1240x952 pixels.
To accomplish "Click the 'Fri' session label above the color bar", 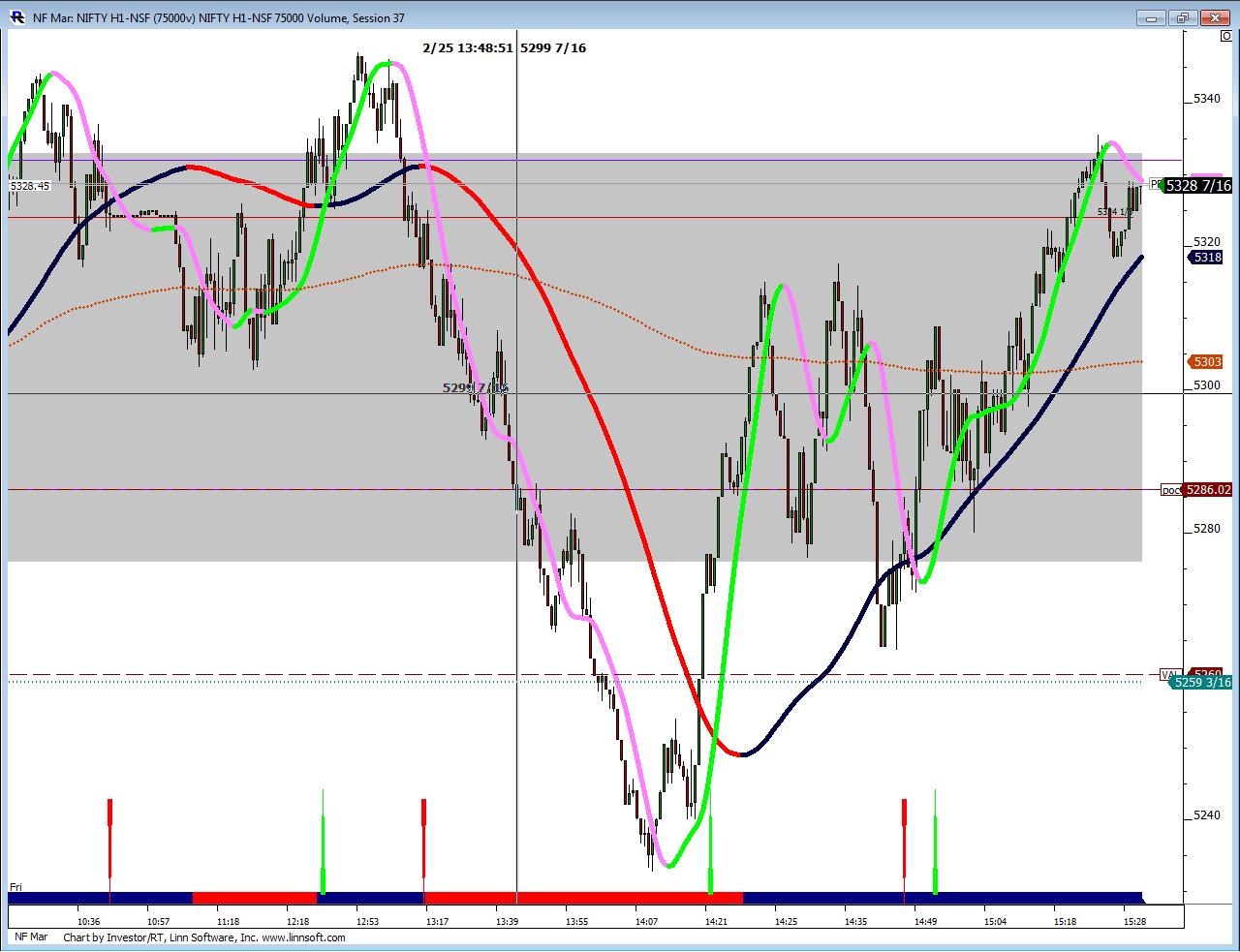I will (15, 887).
